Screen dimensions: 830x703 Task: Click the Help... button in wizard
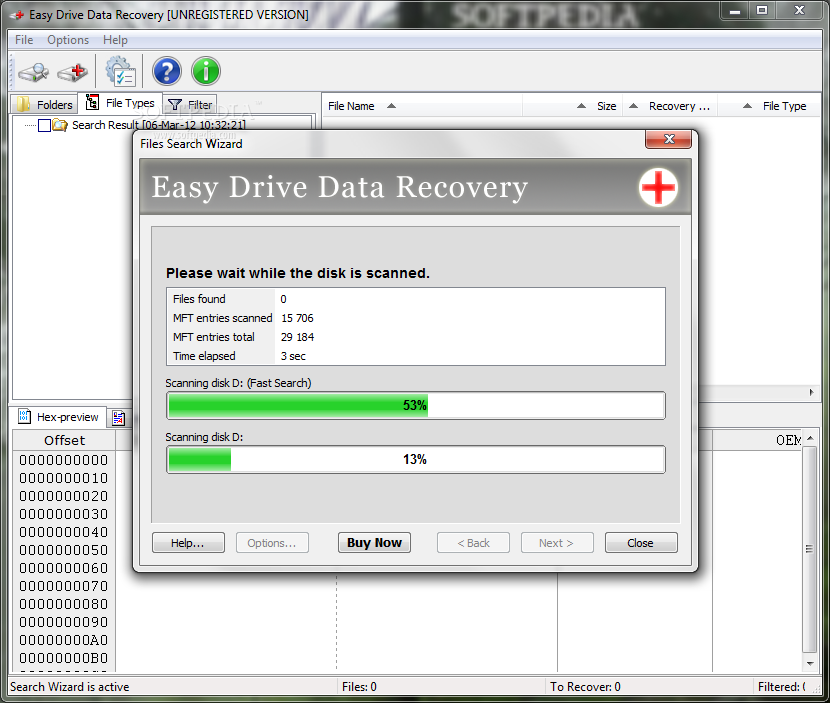188,543
